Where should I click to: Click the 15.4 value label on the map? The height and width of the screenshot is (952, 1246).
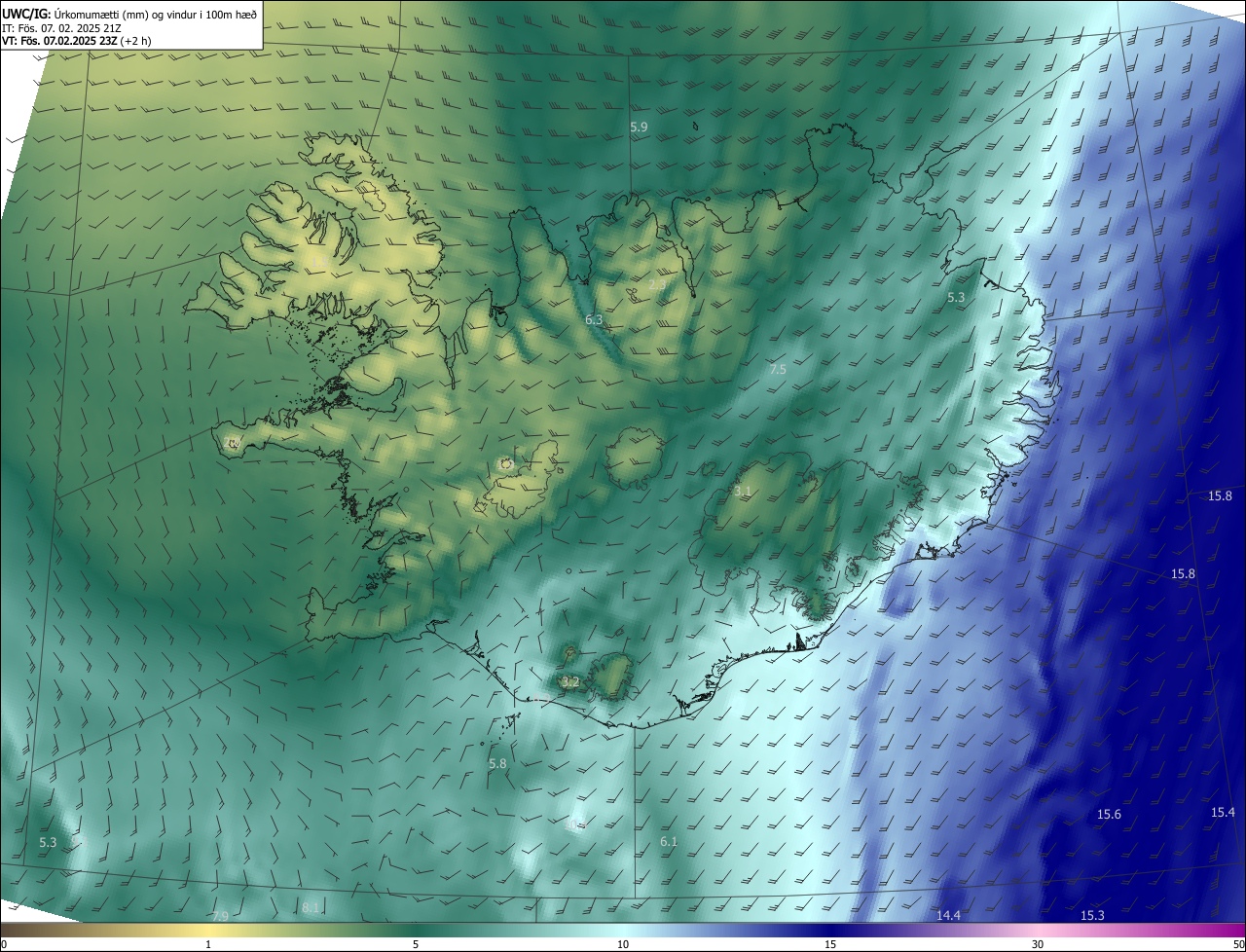[1223, 813]
